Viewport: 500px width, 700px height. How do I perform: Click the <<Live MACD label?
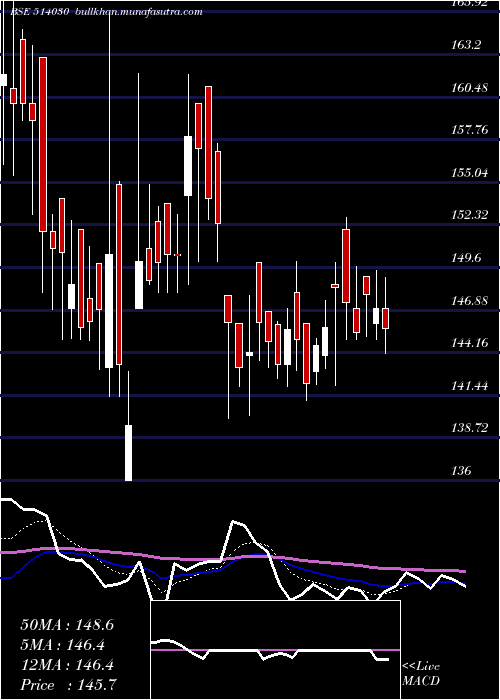(x=421, y=674)
